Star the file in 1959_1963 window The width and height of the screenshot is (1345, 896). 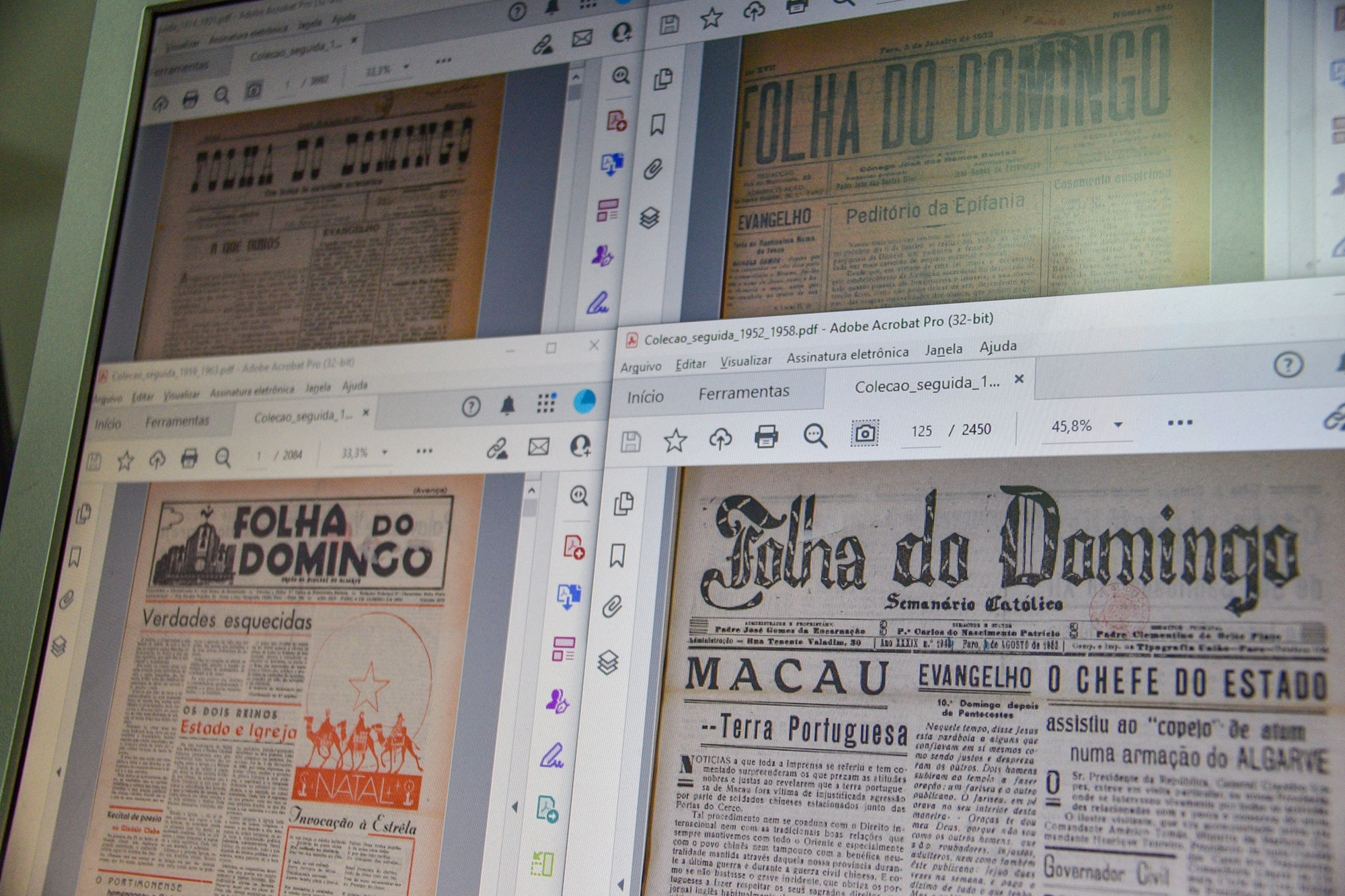tap(125, 461)
